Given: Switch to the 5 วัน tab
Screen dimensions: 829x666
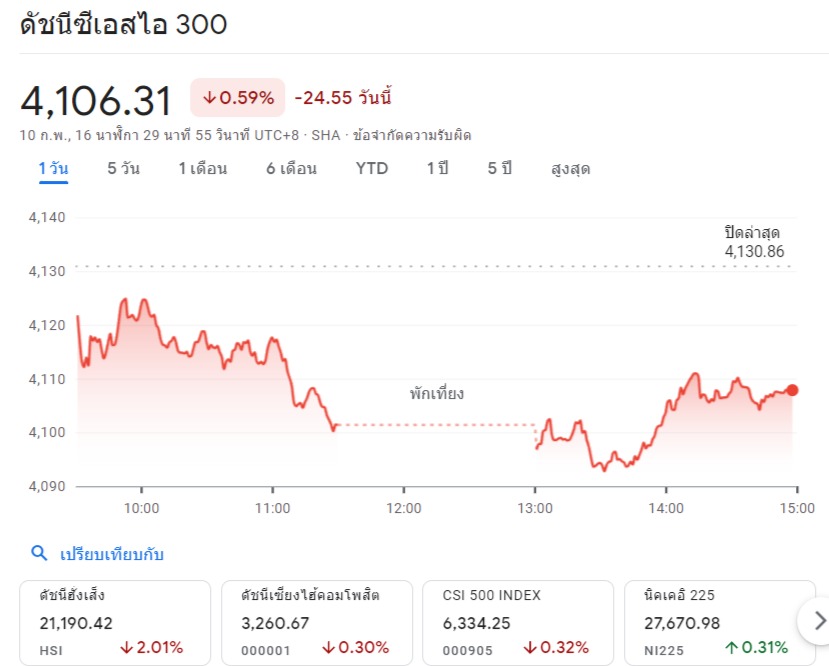Looking at the screenshot, I should [x=123, y=168].
